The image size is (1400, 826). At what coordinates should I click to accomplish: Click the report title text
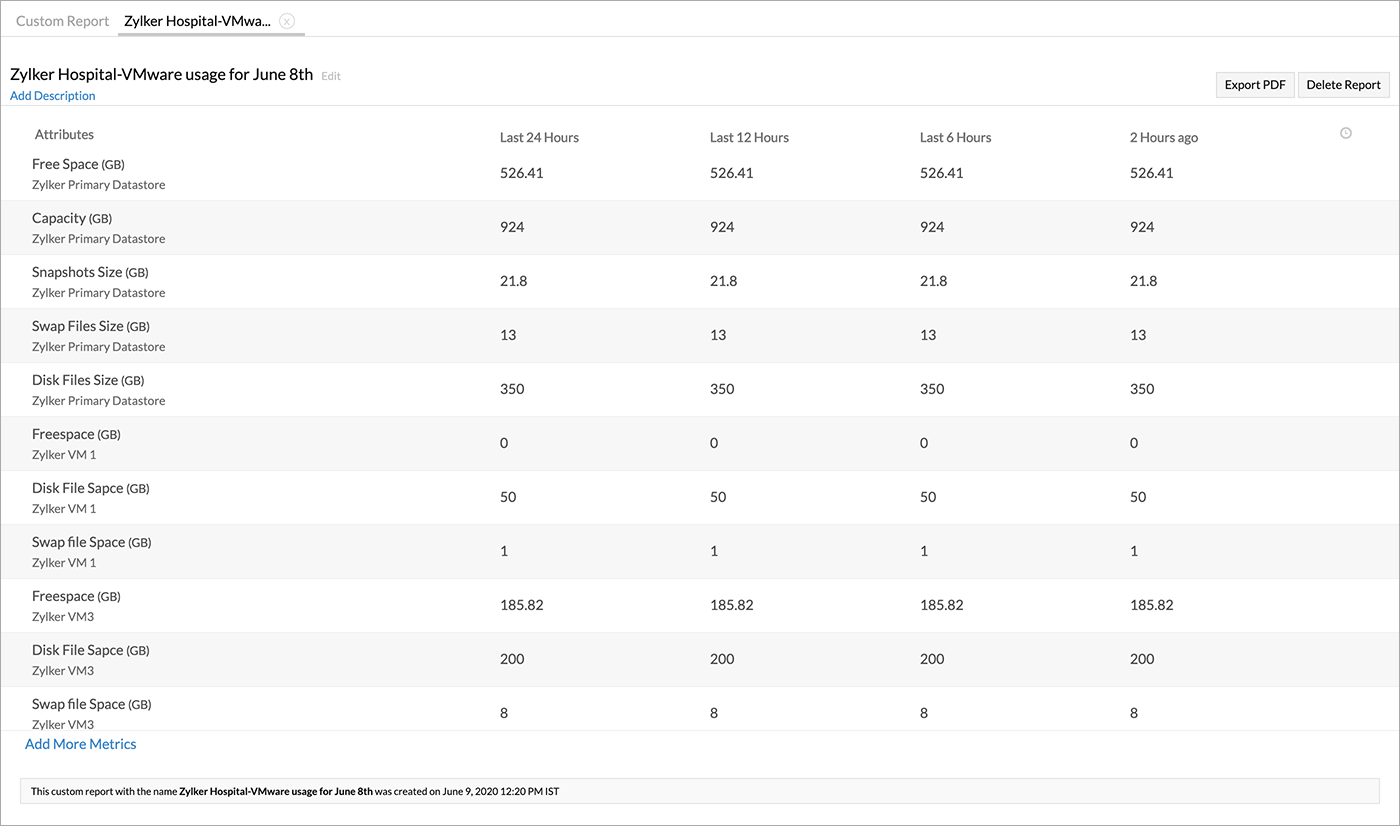tap(161, 74)
